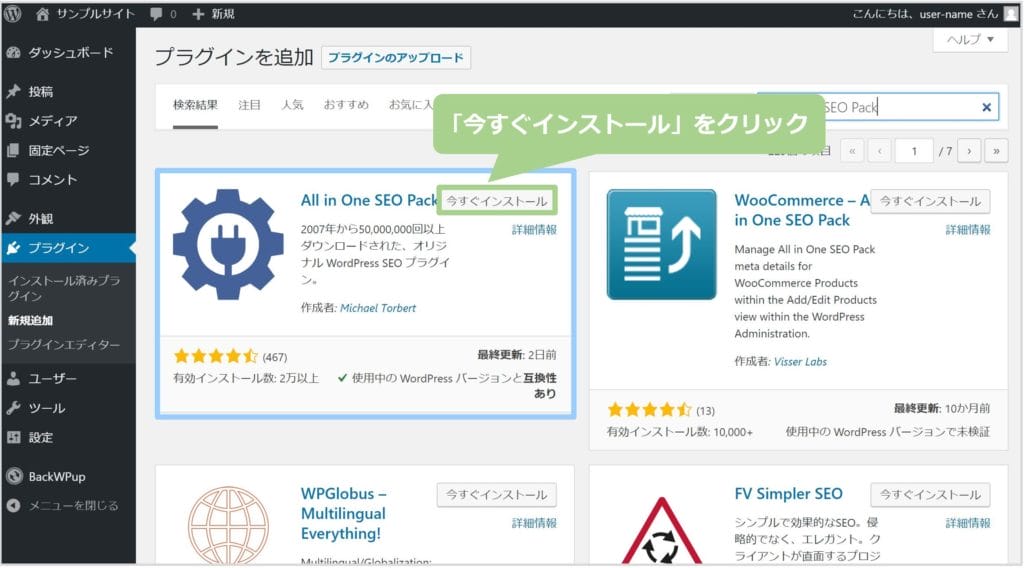Image resolution: width=1024 pixels, height=568 pixels.
Task: Go to last results page
Action: pyautogui.click(x=997, y=151)
